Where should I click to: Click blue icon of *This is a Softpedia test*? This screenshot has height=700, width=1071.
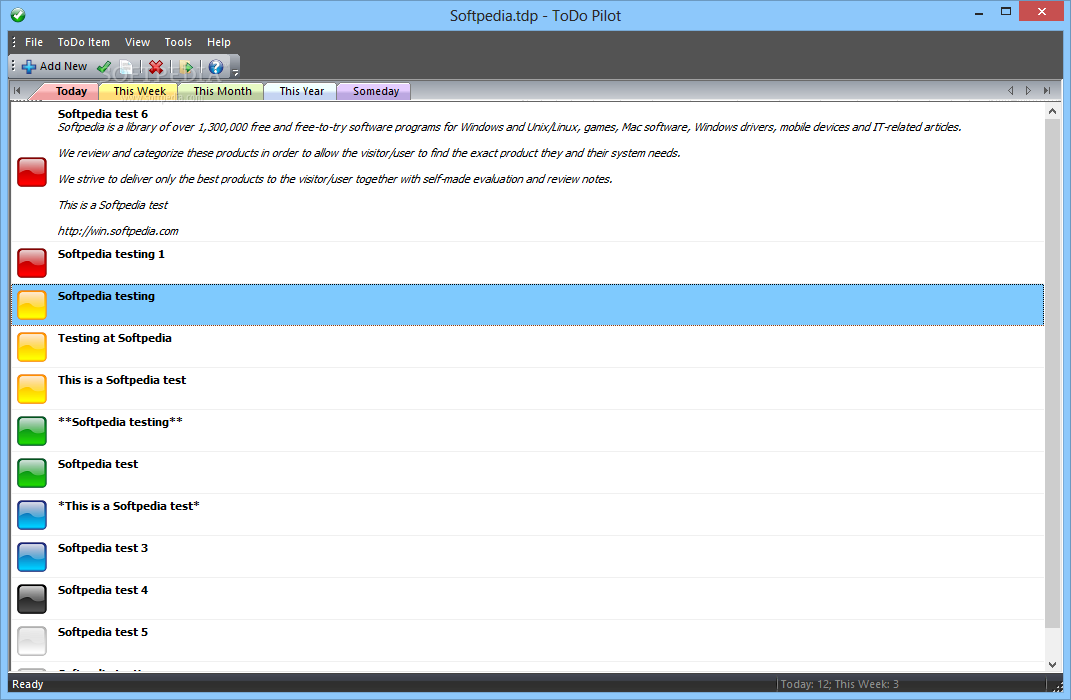pyautogui.click(x=31, y=515)
